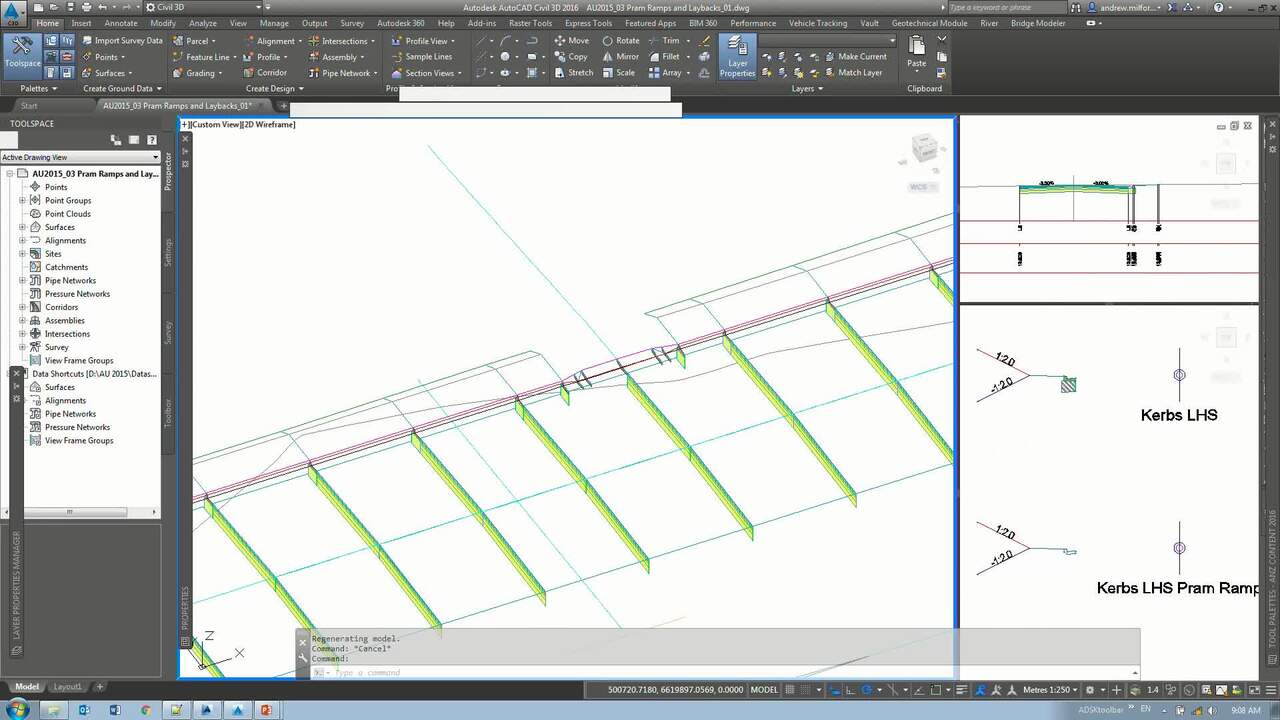Expand the Corridors node in Toolspace

[22, 307]
